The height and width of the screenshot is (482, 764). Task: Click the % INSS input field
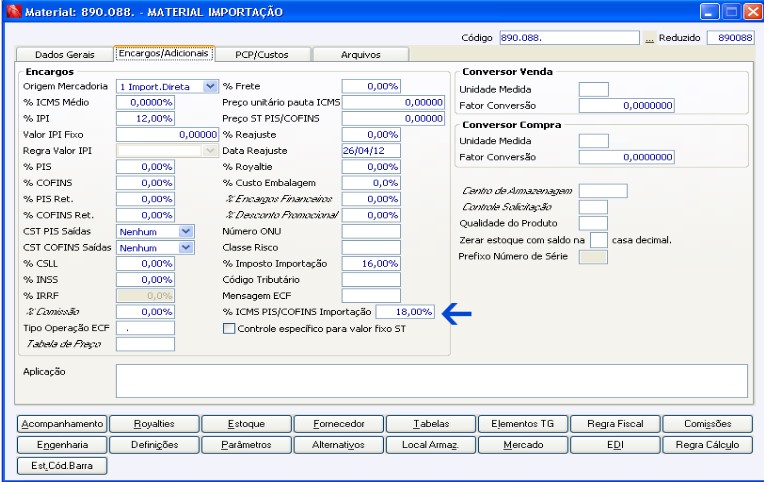pyautogui.click(x=145, y=280)
